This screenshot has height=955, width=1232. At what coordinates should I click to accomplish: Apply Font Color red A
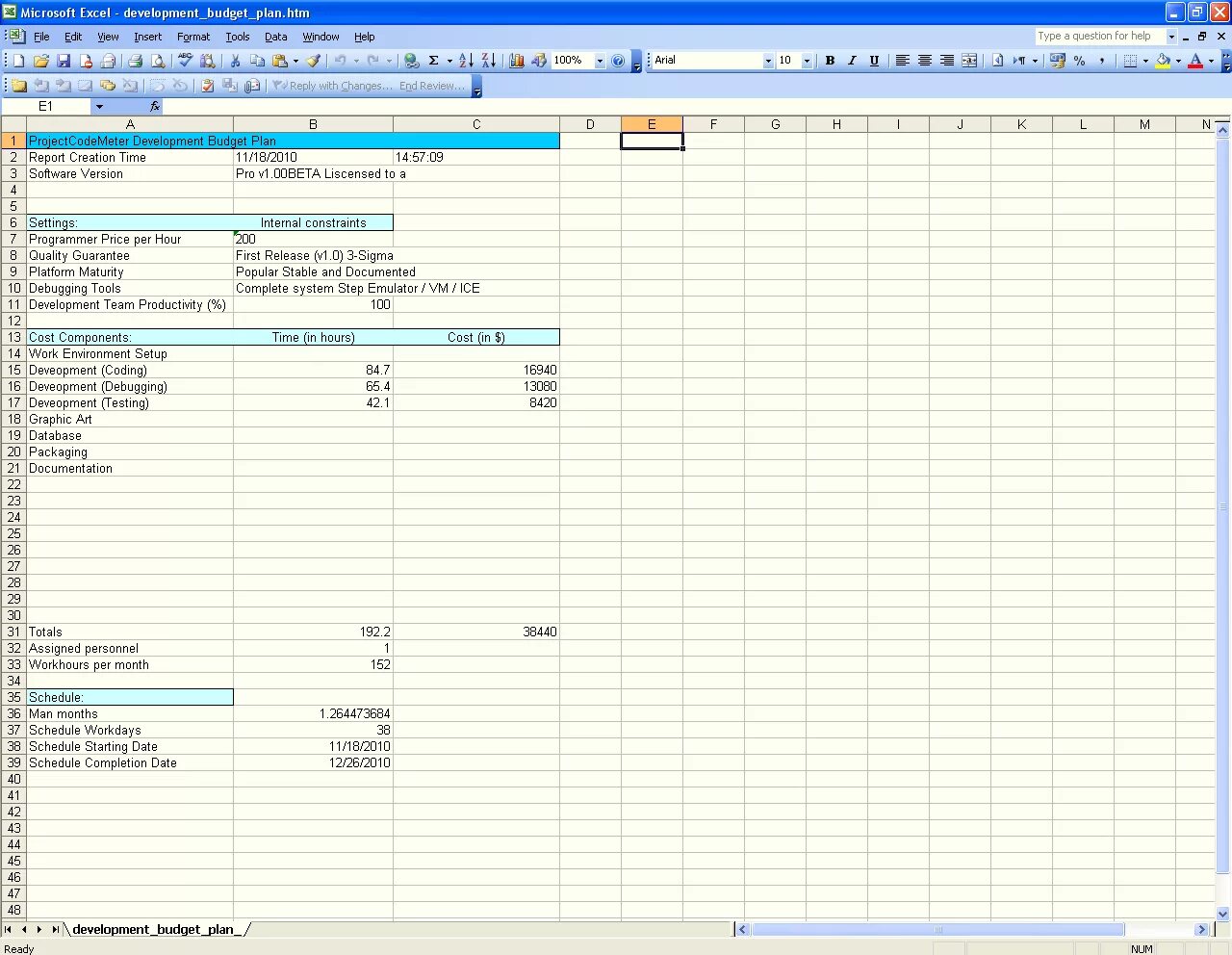(x=1195, y=61)
